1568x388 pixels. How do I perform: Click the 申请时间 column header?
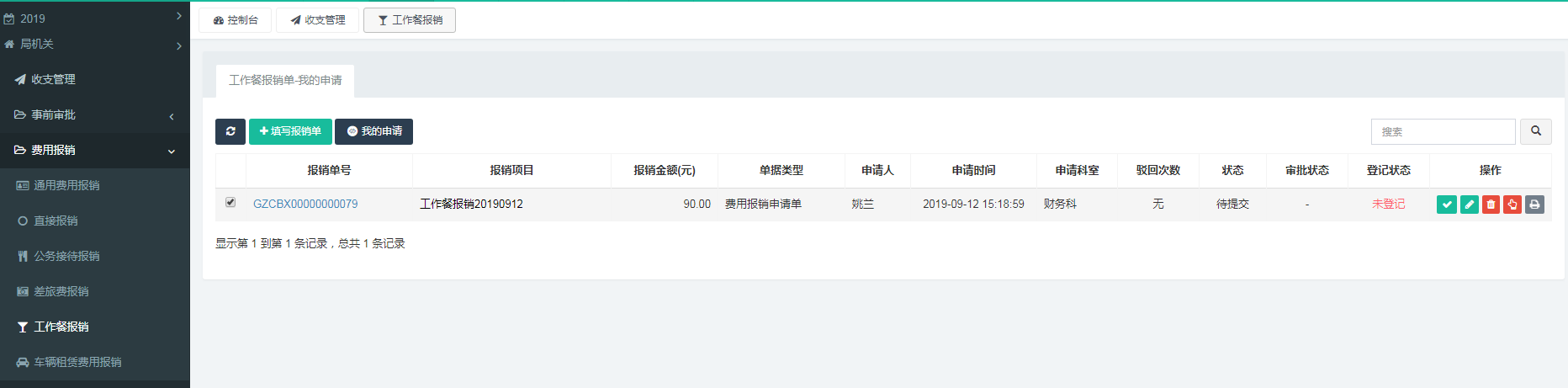point(974,170)
